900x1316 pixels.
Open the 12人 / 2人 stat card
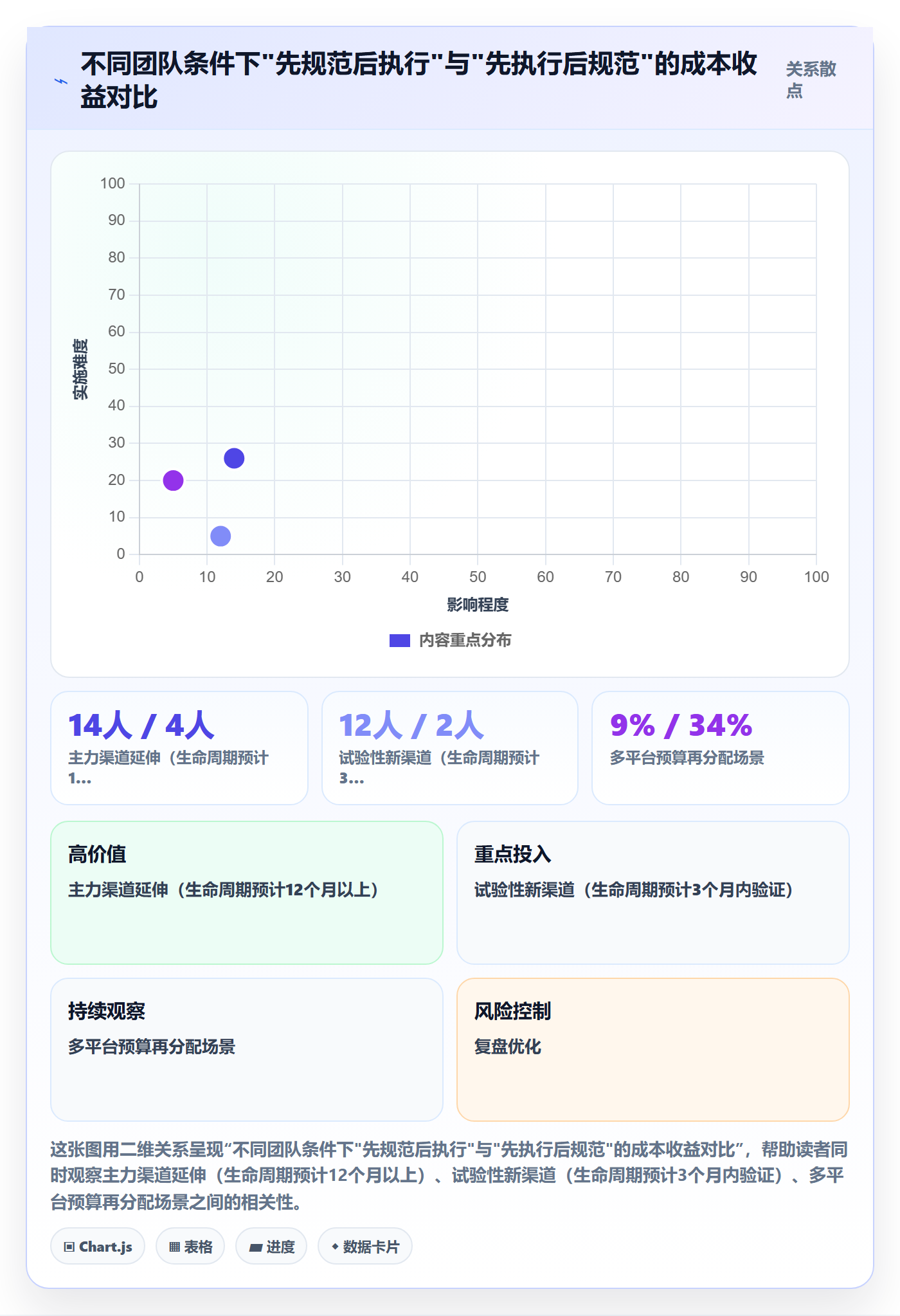pos(450,748)
